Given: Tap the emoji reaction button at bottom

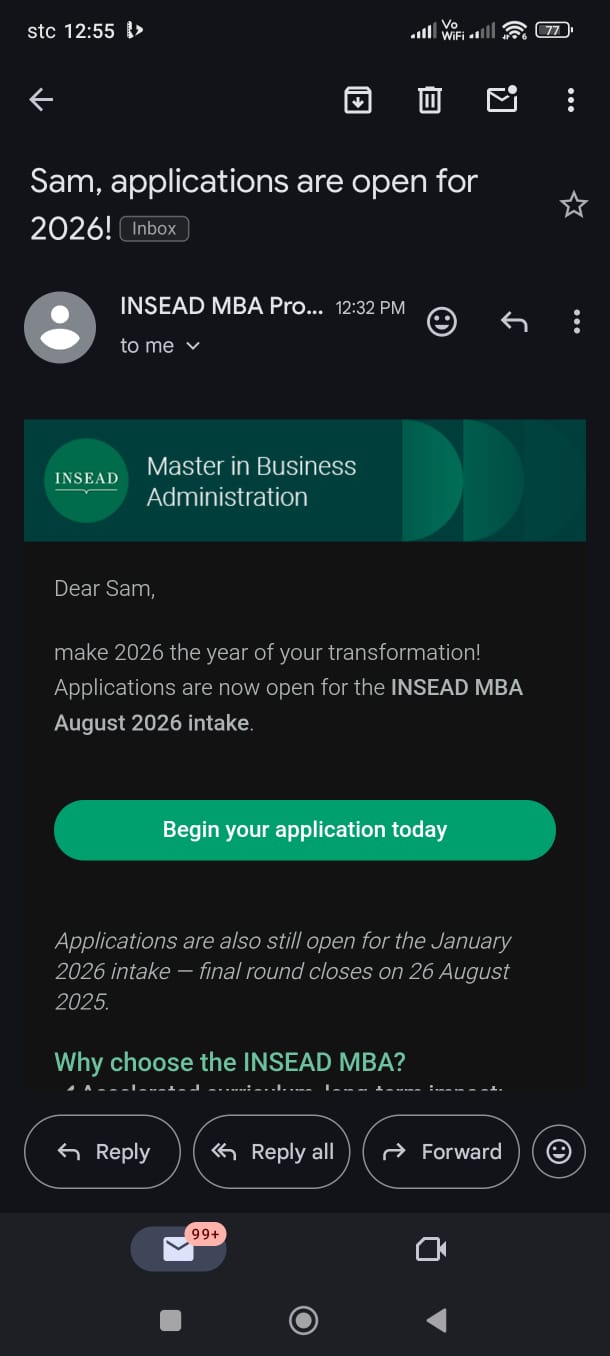Looking at the screenshot, I should click(x=559, y=1152).
